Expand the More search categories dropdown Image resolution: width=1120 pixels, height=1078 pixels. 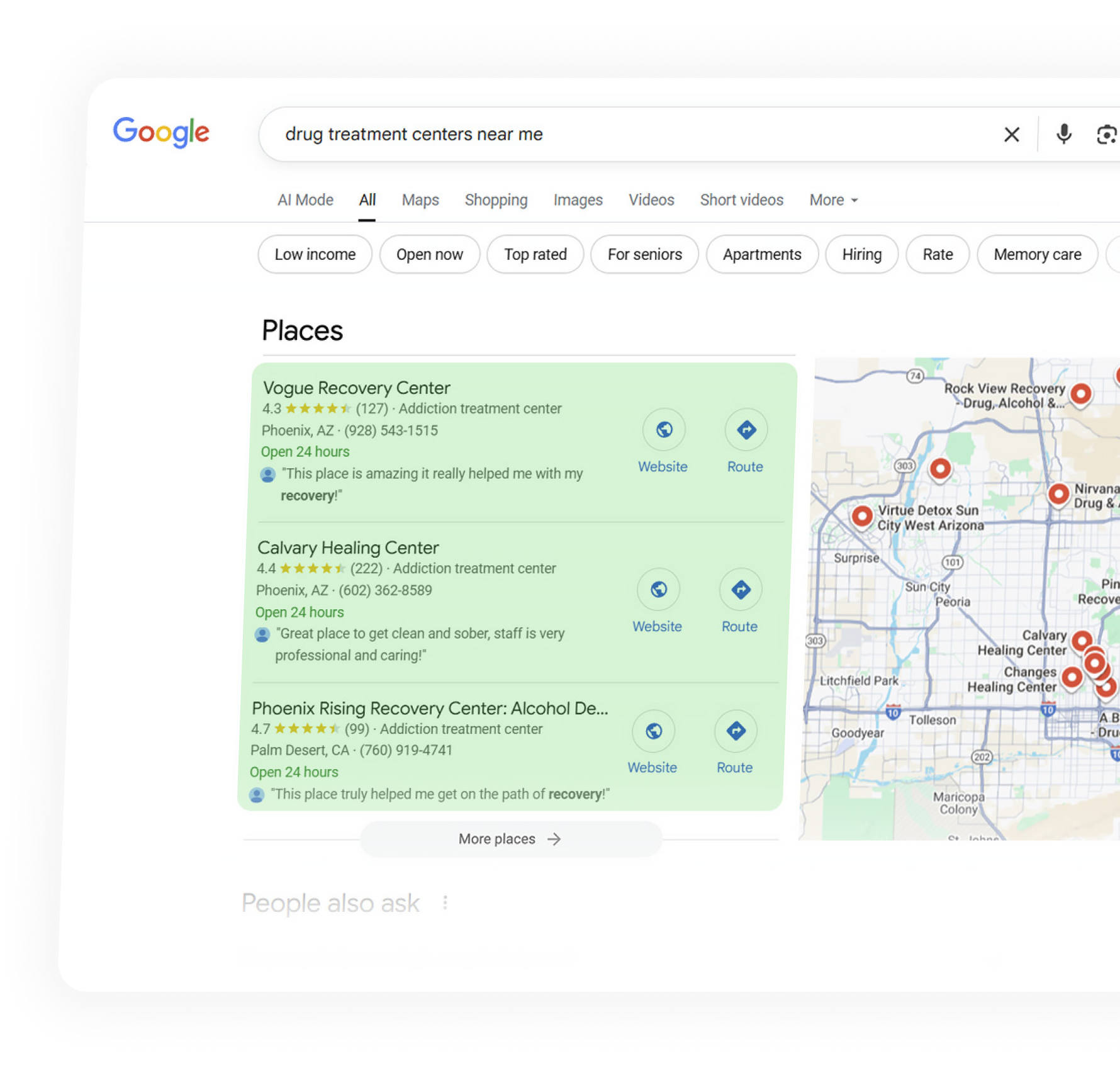pyautogui.click(x=833, y=200)
